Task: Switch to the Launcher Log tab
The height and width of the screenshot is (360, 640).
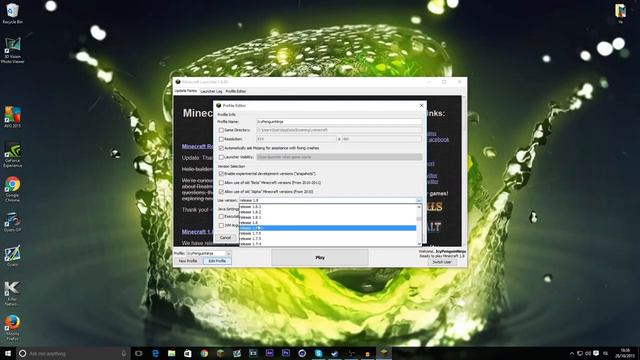Action: 211,91
